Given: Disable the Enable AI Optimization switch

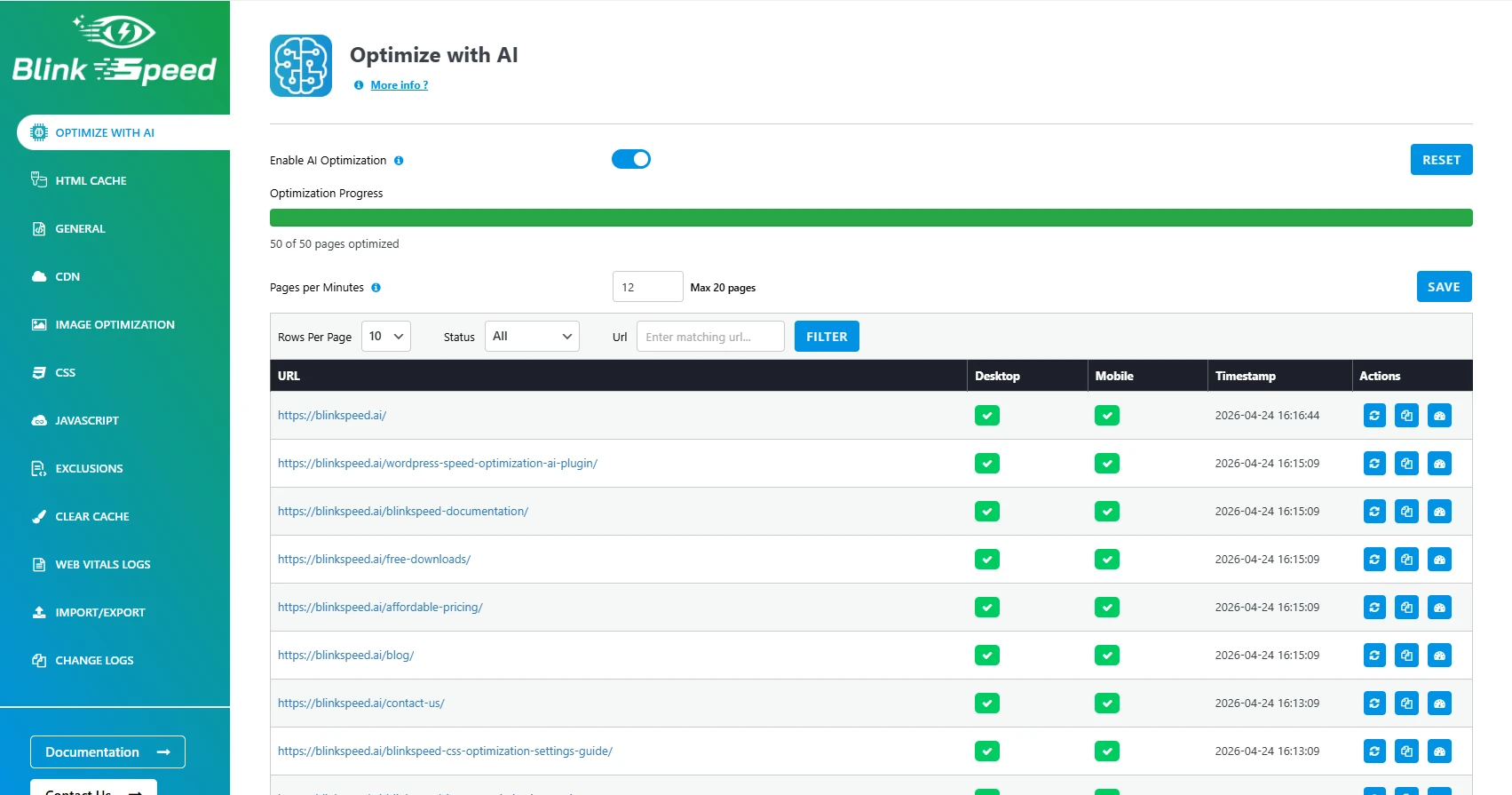Looking at the screenshot, I should (631, 159).
